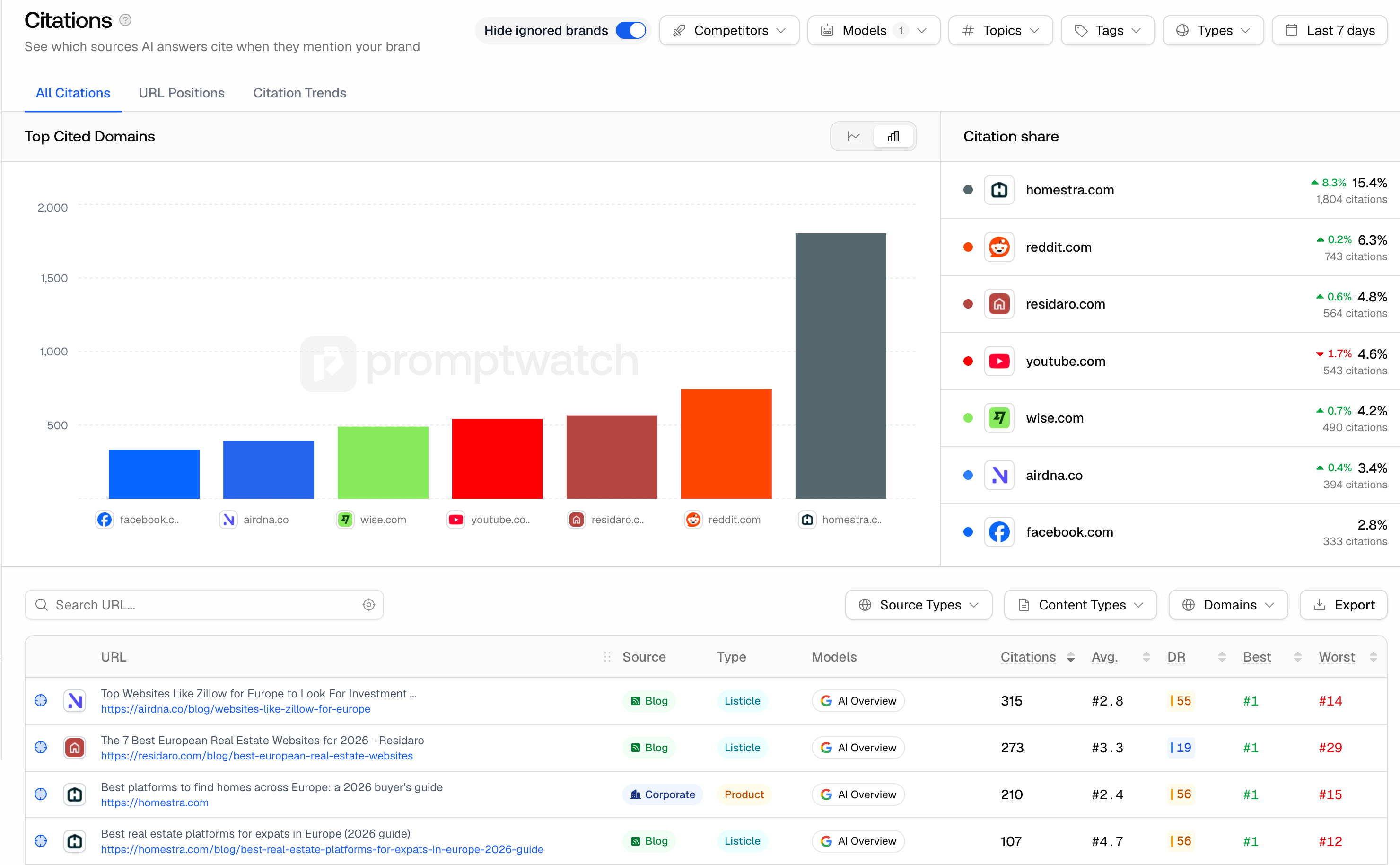
Task: Click facebook icon under chart axis
Action: tap(104, 520)
